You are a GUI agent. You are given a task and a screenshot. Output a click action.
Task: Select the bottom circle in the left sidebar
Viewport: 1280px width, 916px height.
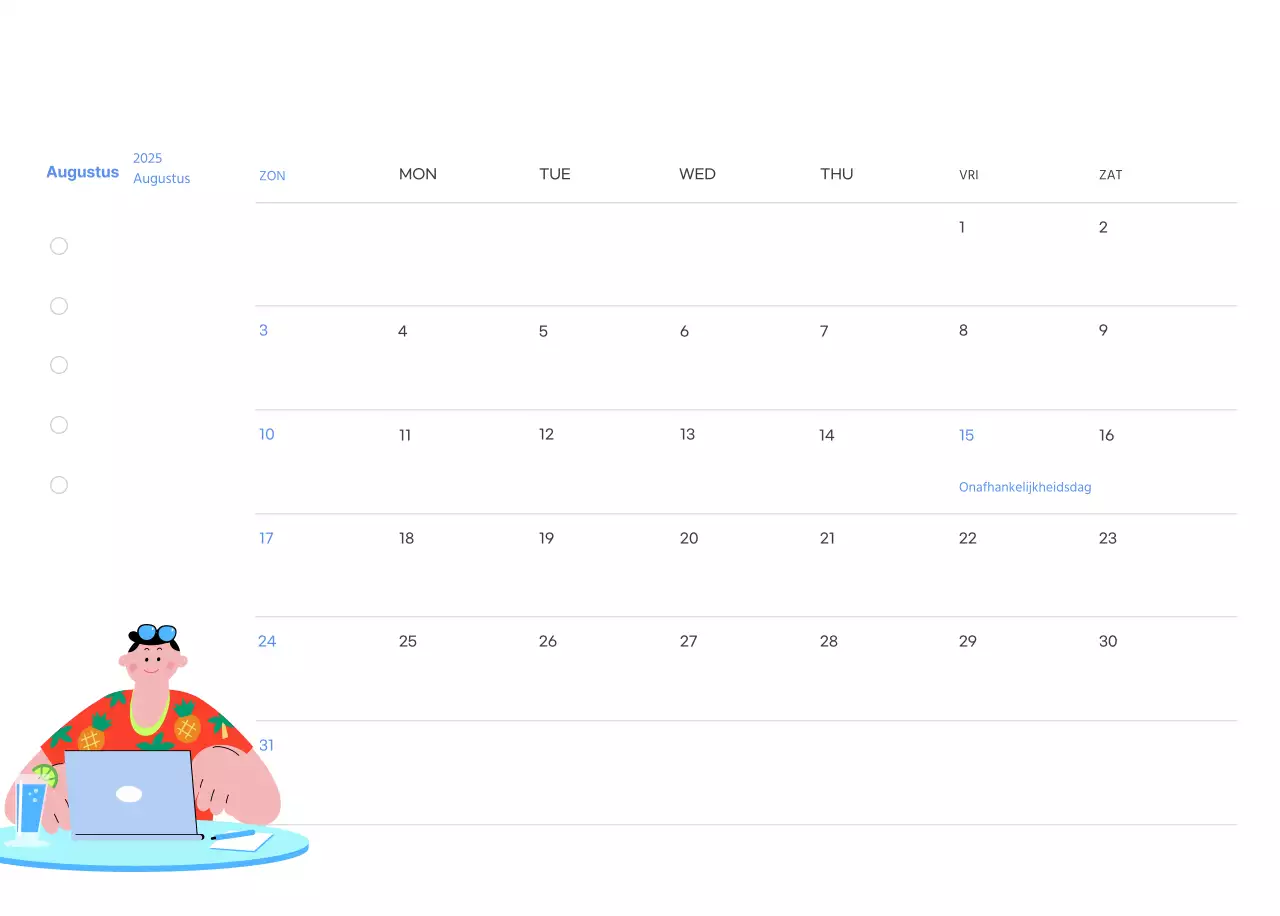[x=58, y=484]
